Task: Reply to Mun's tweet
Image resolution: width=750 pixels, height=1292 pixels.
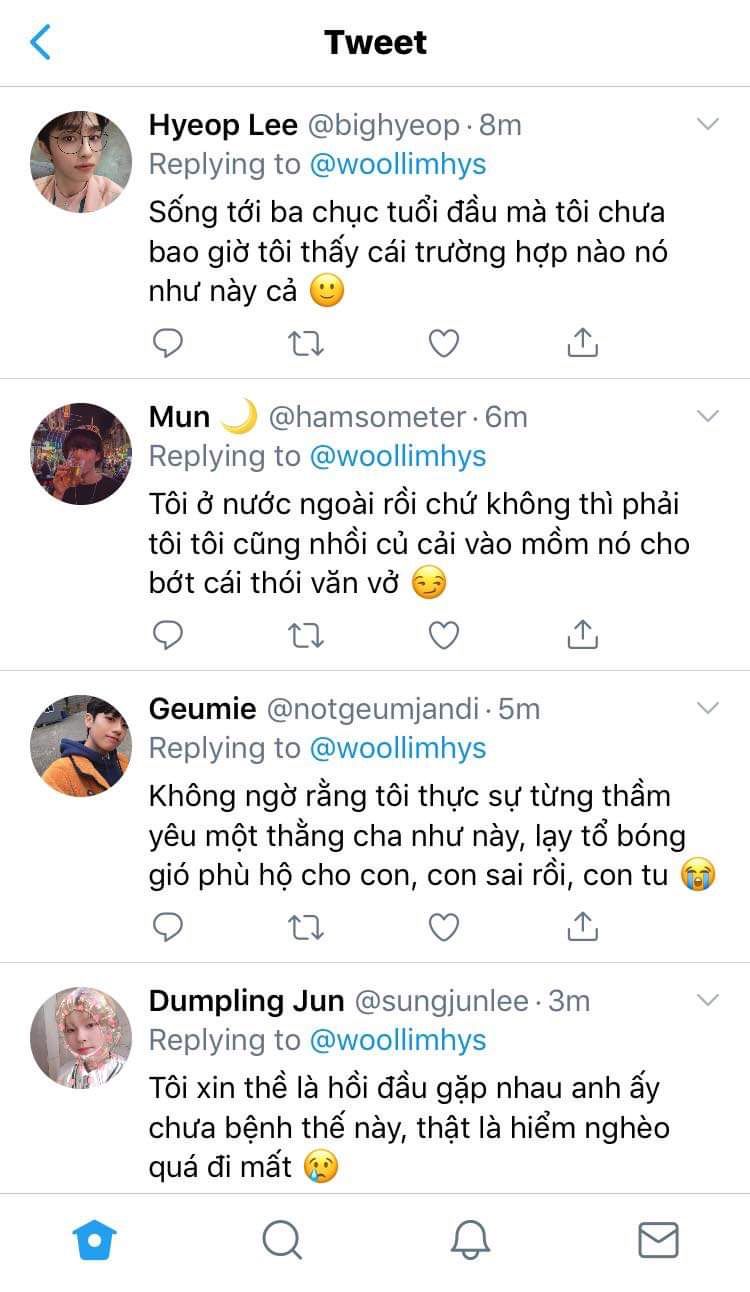Action: click(168, 635)
